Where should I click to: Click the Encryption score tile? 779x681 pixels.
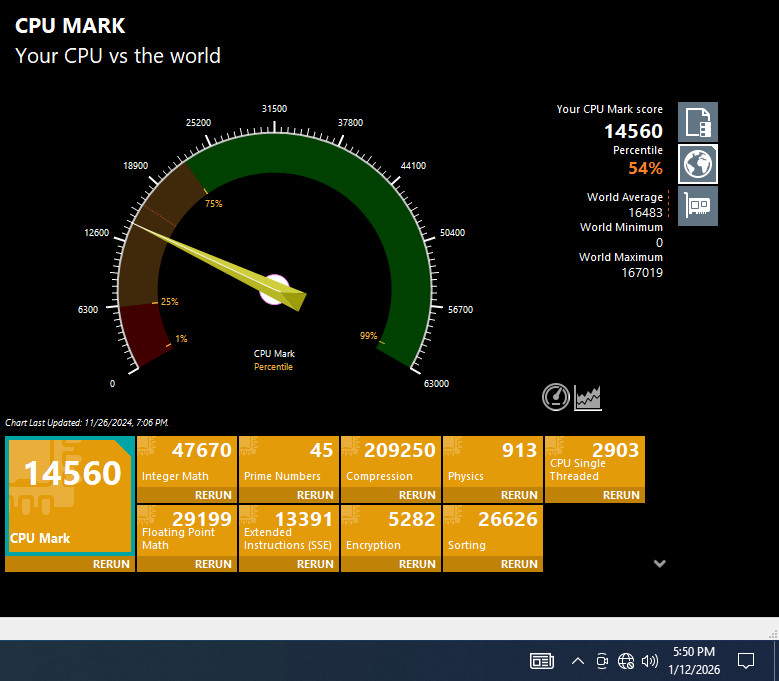(x=391, y=530)
